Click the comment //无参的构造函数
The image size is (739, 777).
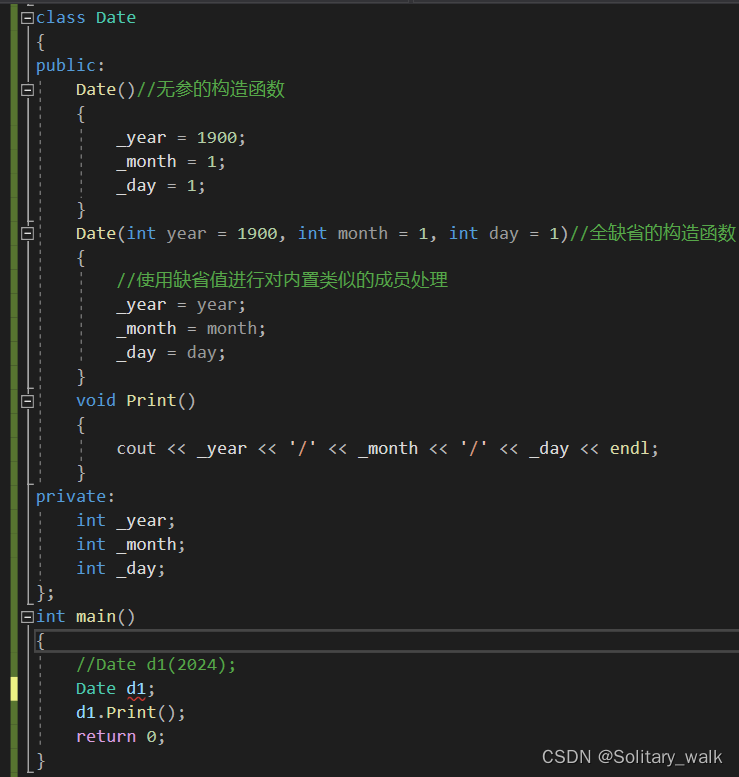[210, 90]
